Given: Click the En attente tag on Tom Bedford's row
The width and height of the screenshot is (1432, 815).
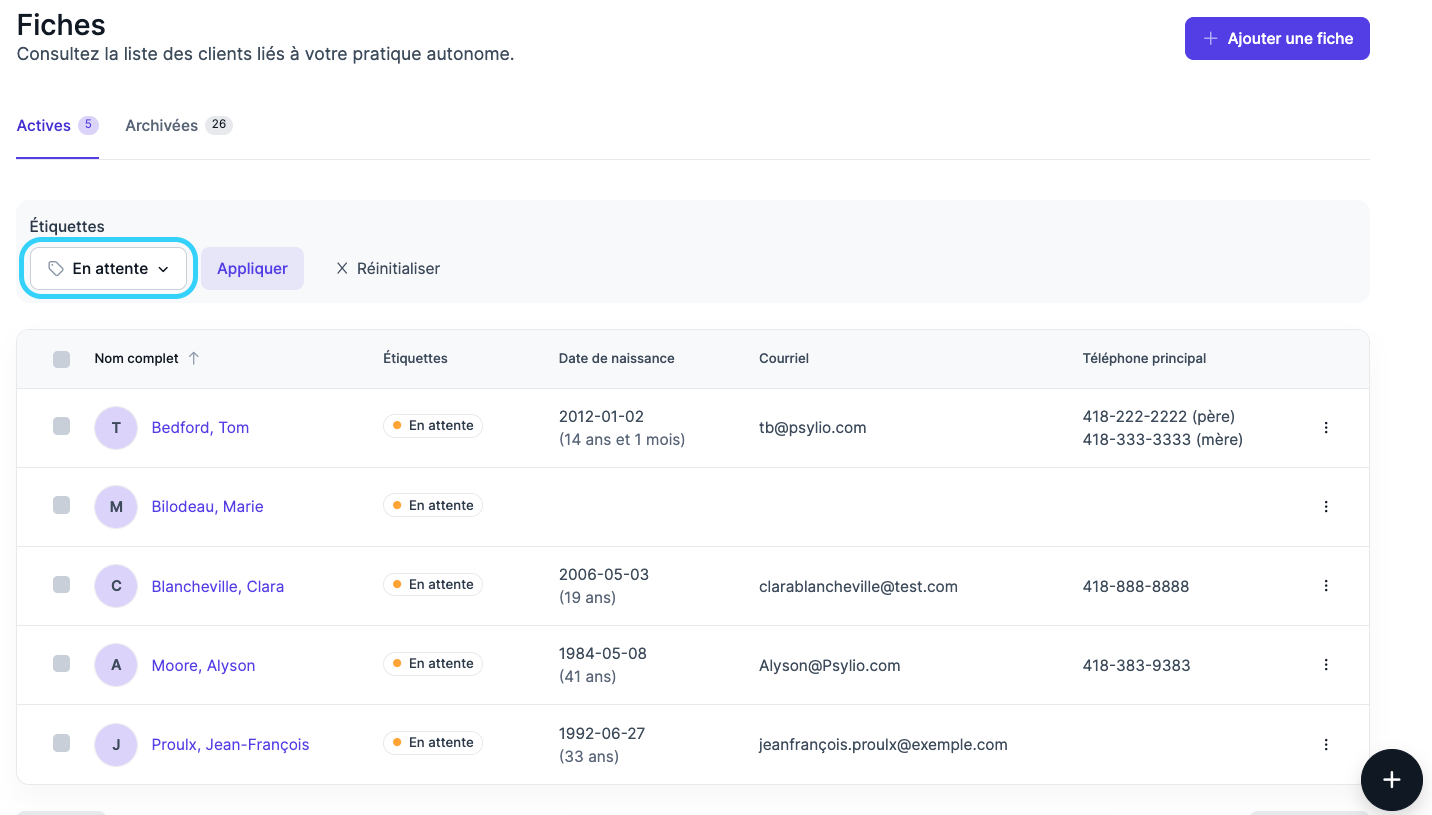Looking at the screenshot, I should pyautogui.click(x=433, y=426).
